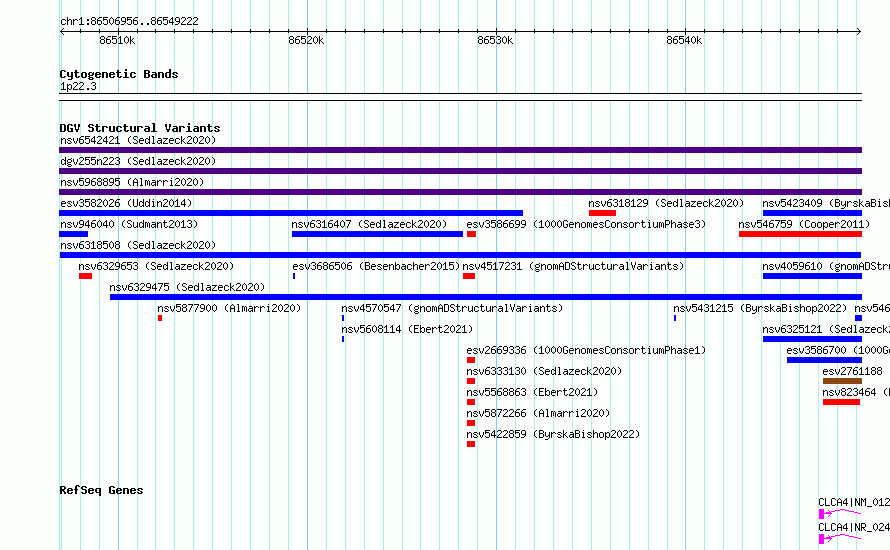
Task: Click nsv6318508 (Sedlazeck2020) label
Action: pyautogui.click(x=138, y=245)
